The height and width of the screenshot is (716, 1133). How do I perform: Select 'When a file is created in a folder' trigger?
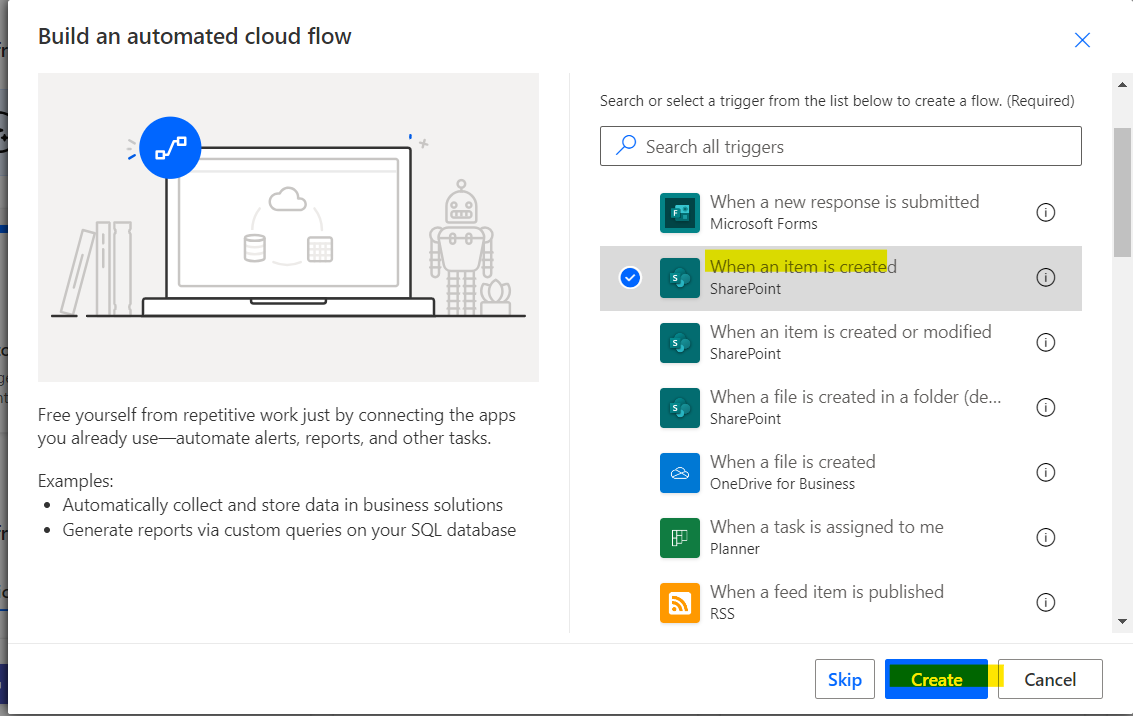coord(840,407)
